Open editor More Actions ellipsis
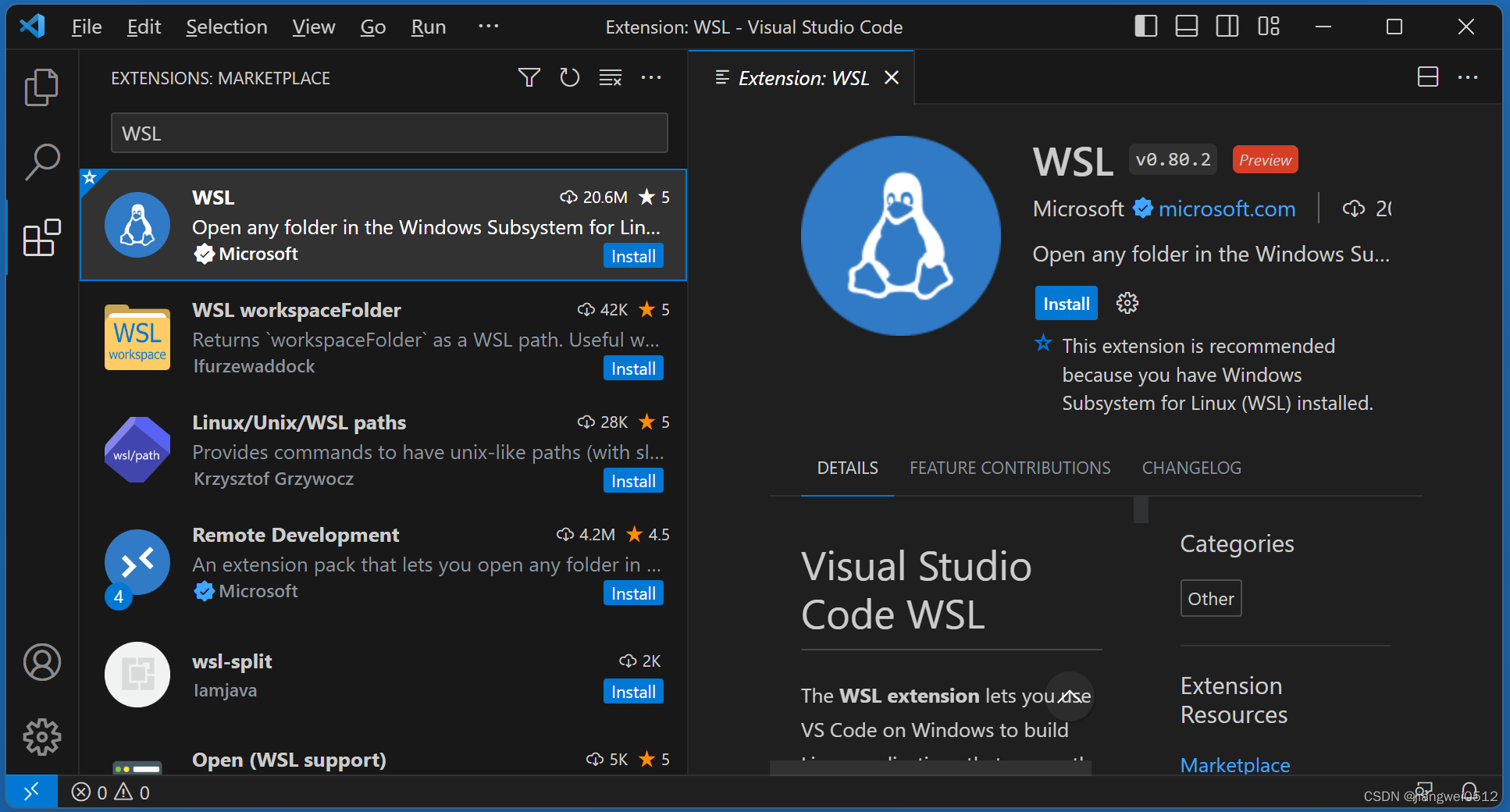Screen dimensions: 1510x812 1468,77
